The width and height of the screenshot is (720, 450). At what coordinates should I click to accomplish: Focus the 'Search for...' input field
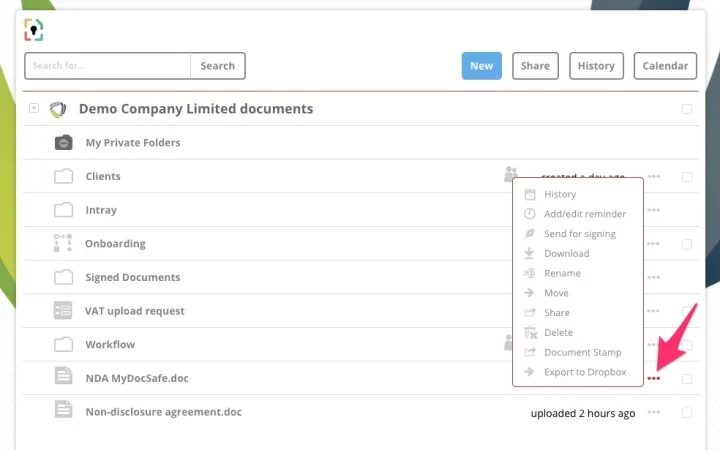(x=107, y=66)
